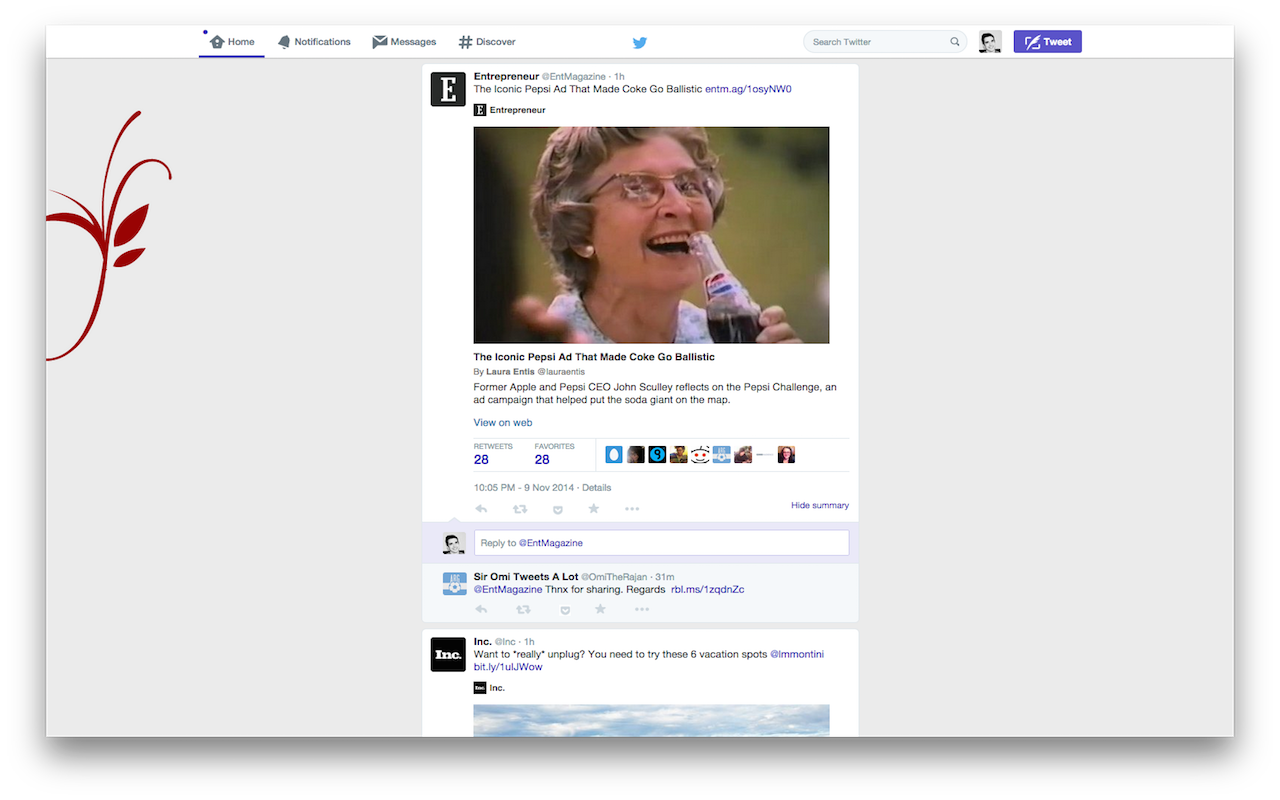Click the magnifier icon in search box
Screen dimensions: 1280x800
[955, 42]
